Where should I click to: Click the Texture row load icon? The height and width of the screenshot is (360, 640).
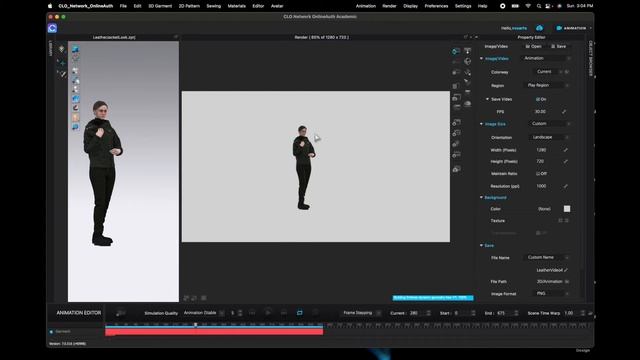pos(560,221)
